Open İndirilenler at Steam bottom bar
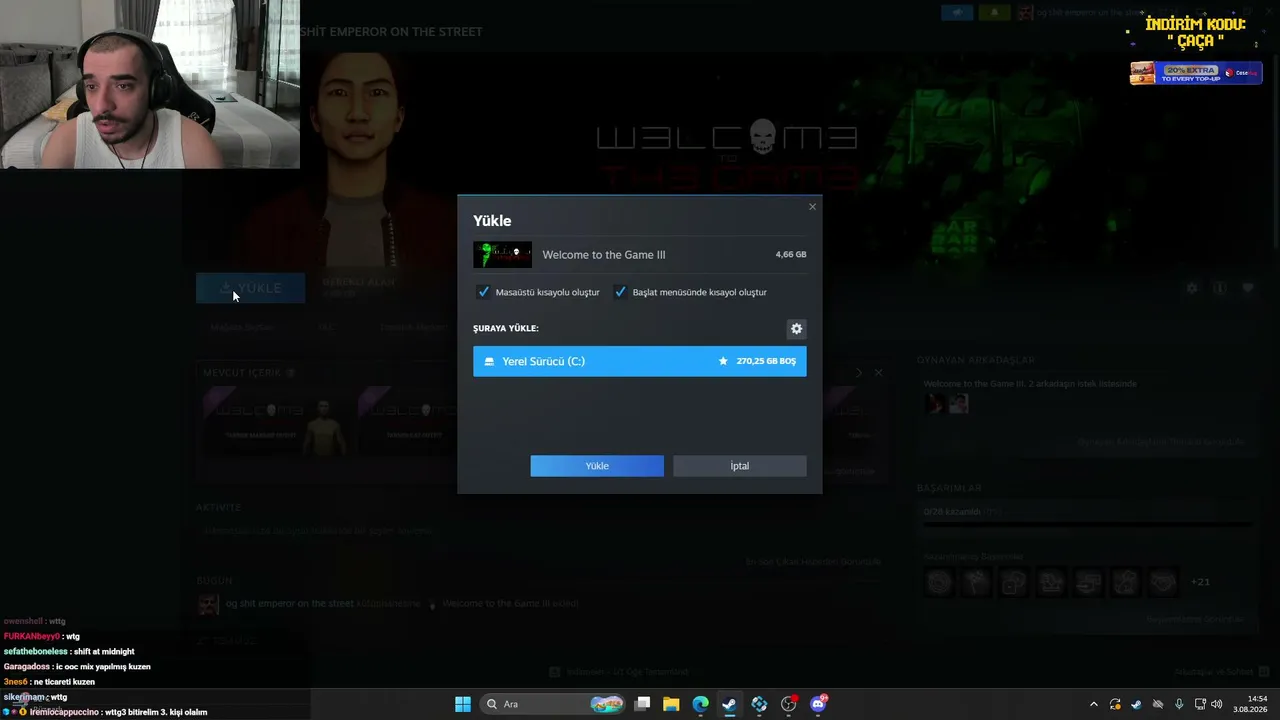This screenshot has width=1280, height=720. (x=620, y=672)
